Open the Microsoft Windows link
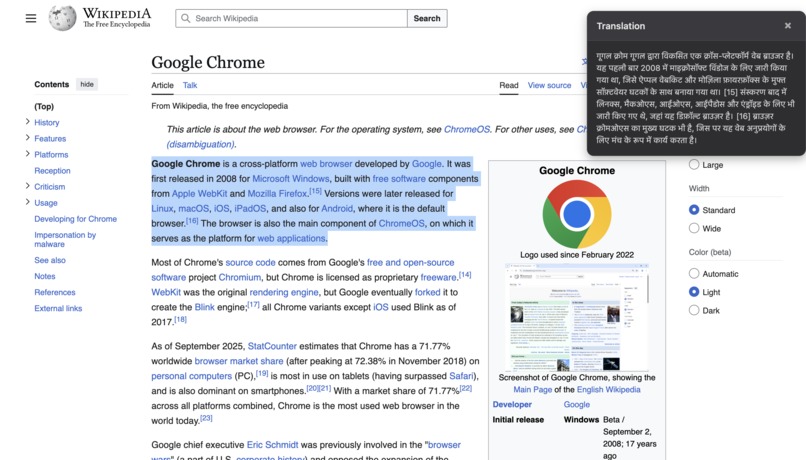Image resolution: width=806 pixels, height=460 pixels. (x=291, y=179)
